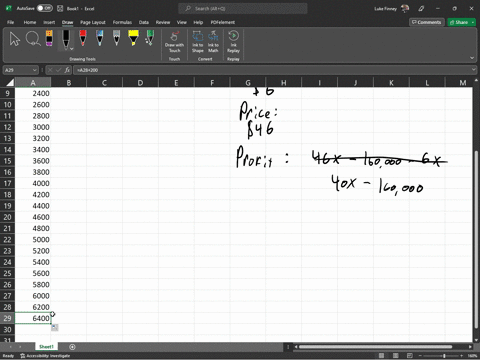Click cell A12 containing 3000
This screenshot has width=480, height=360.
[33, 127]
